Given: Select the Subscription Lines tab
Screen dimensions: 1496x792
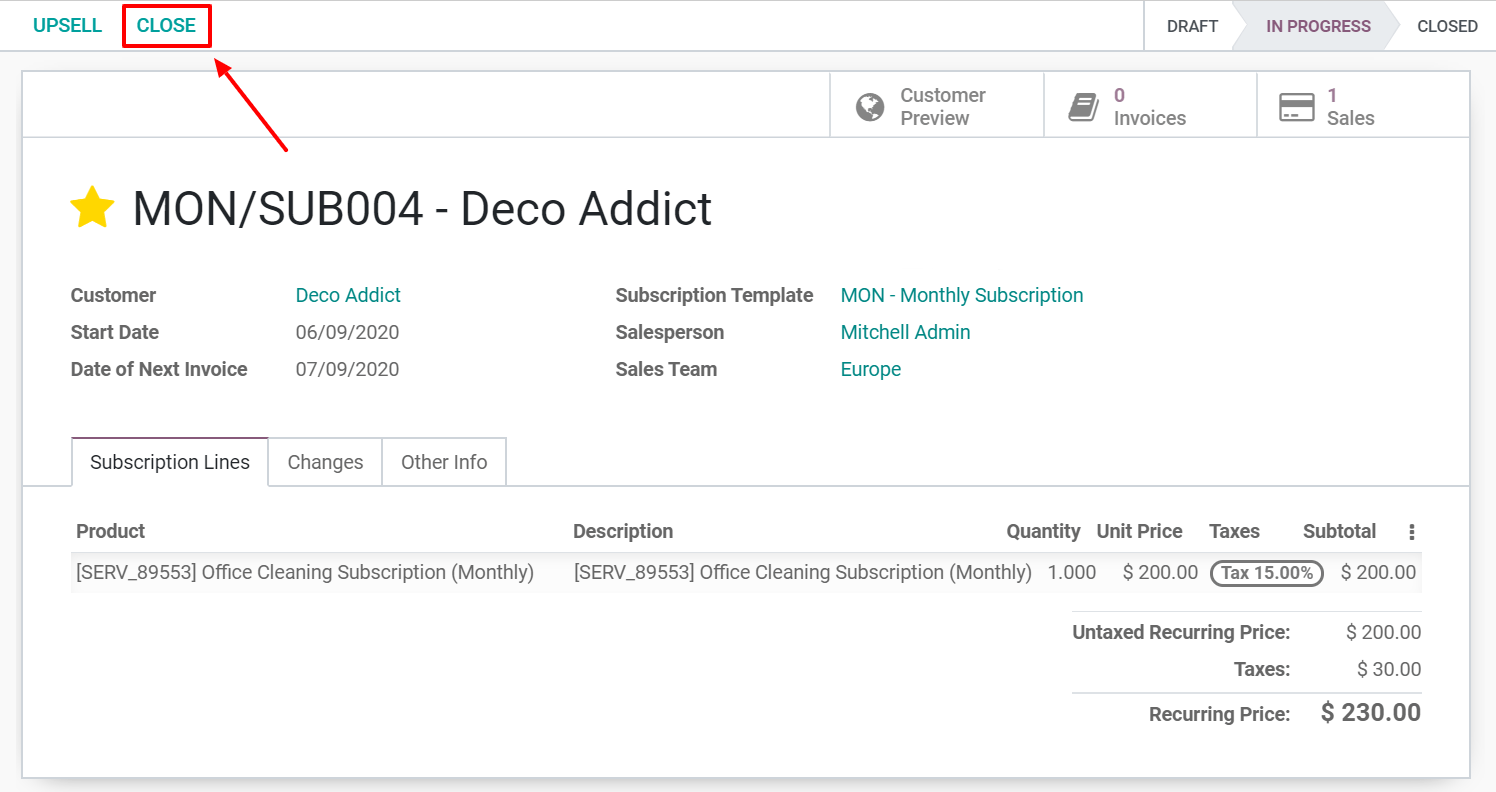Looking at the screenshot, I should [169, 461].
